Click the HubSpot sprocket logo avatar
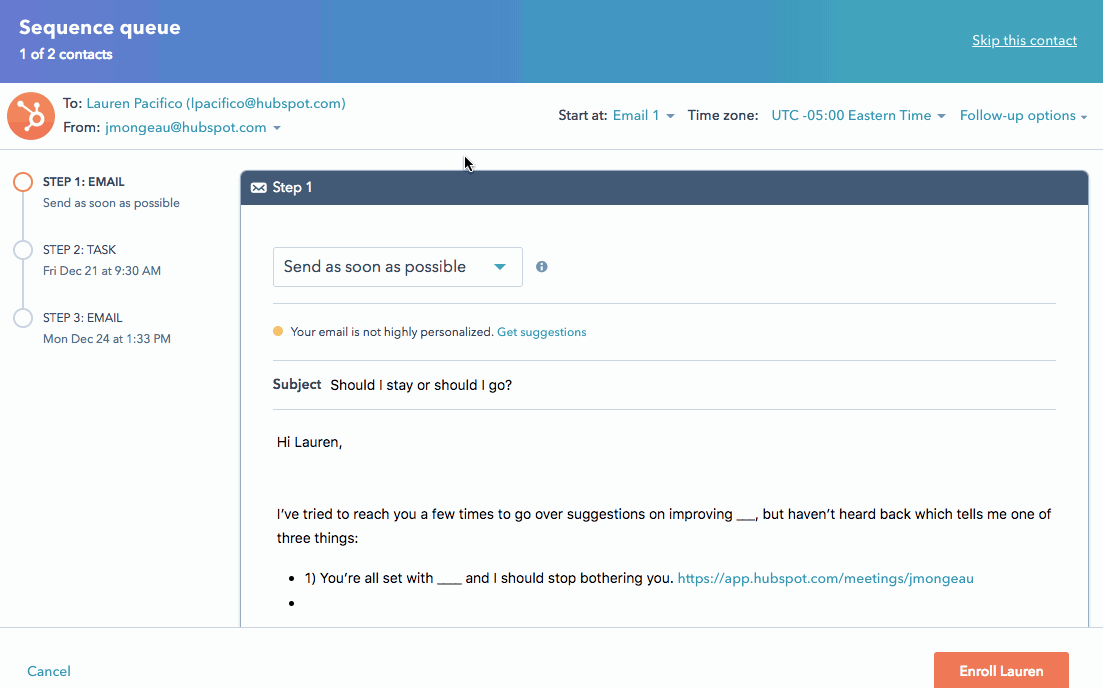The width and height of the screenshot is (1103, 688). coord(31,116)
